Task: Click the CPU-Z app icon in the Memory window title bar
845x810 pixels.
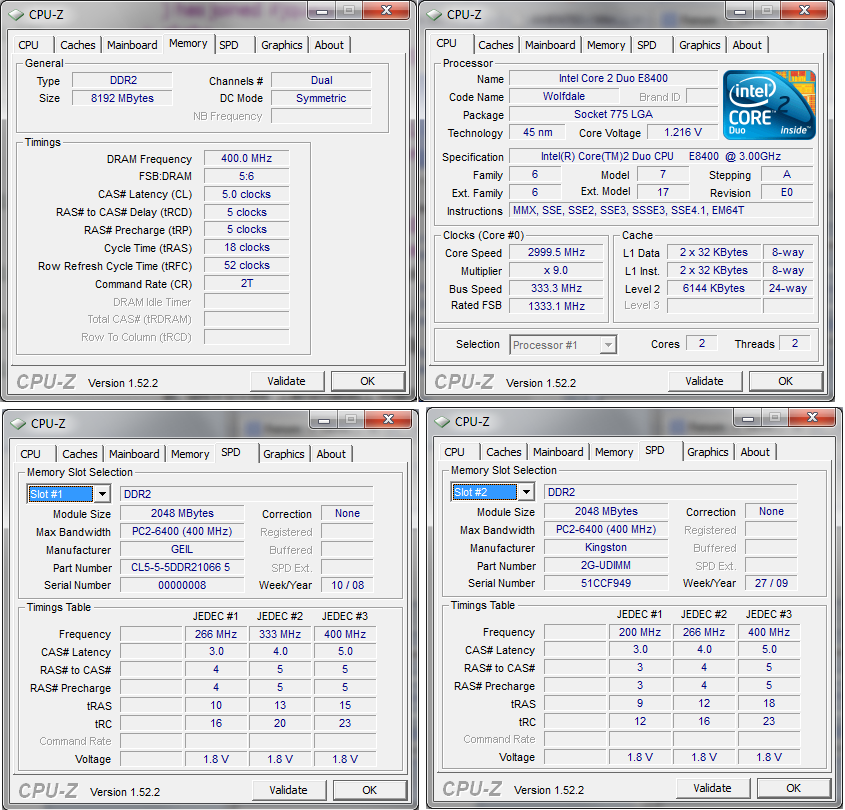Action: click(x=16, y=15)
